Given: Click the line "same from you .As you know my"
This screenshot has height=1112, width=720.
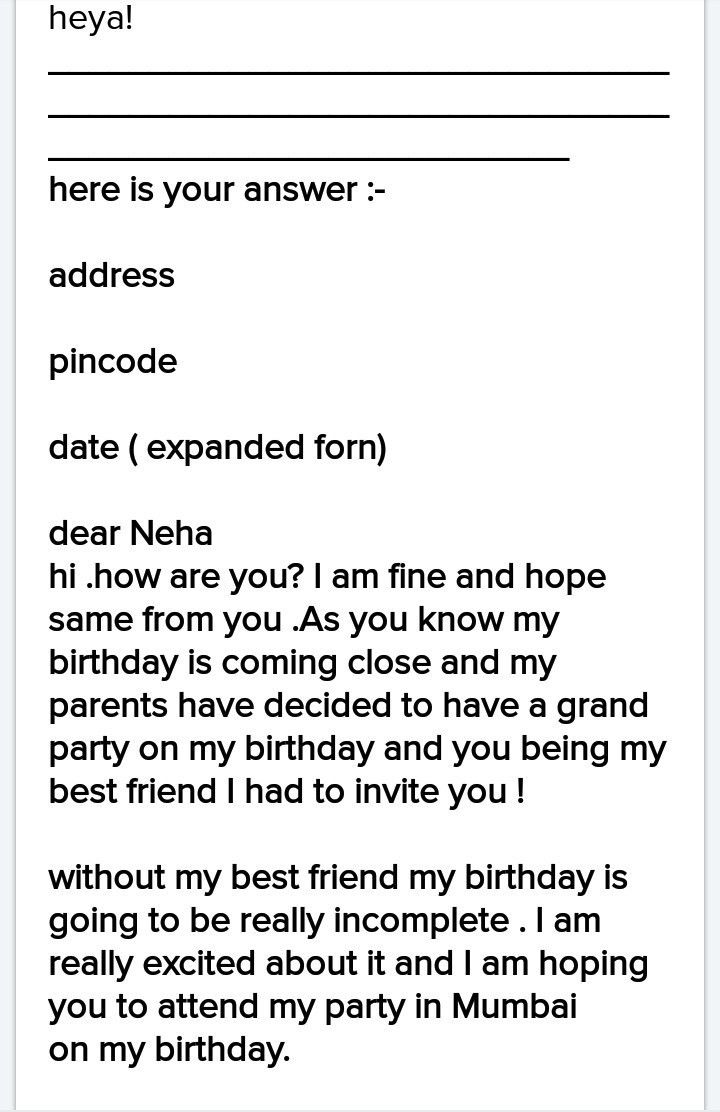Looking at the screenshot, I should pos(303,619).
